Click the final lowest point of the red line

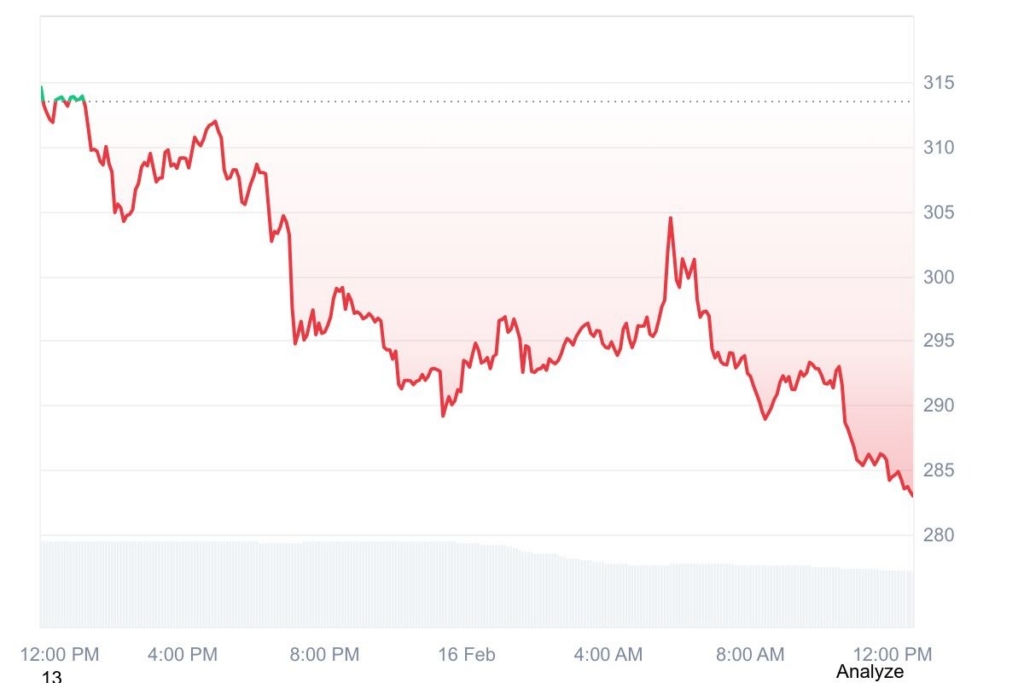911,494
